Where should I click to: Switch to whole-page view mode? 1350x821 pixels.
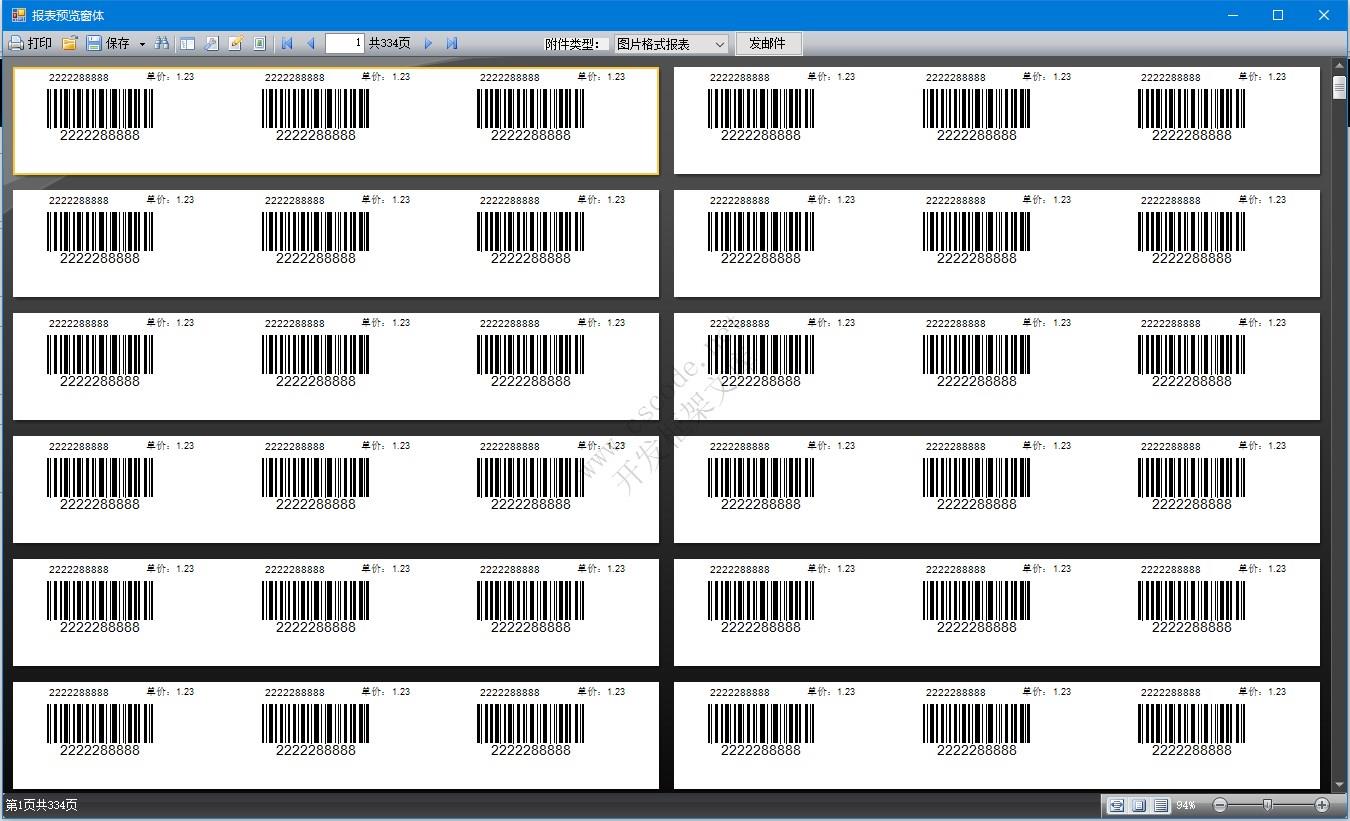[x=1138, y=805]
